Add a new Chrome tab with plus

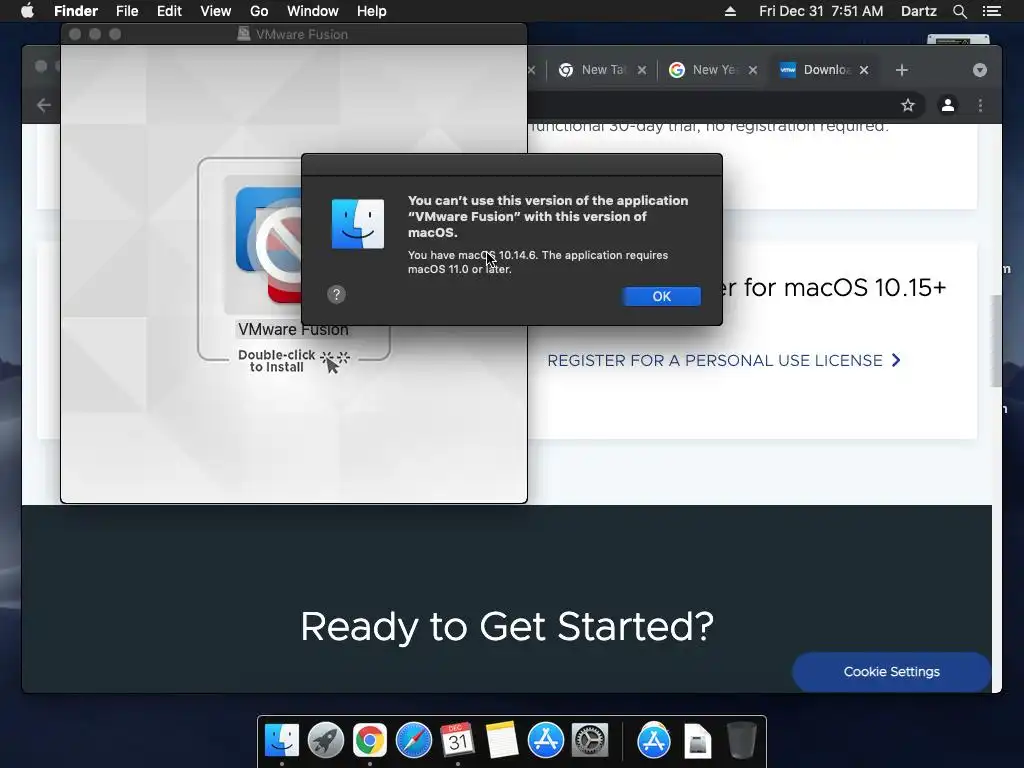(901, 70)
